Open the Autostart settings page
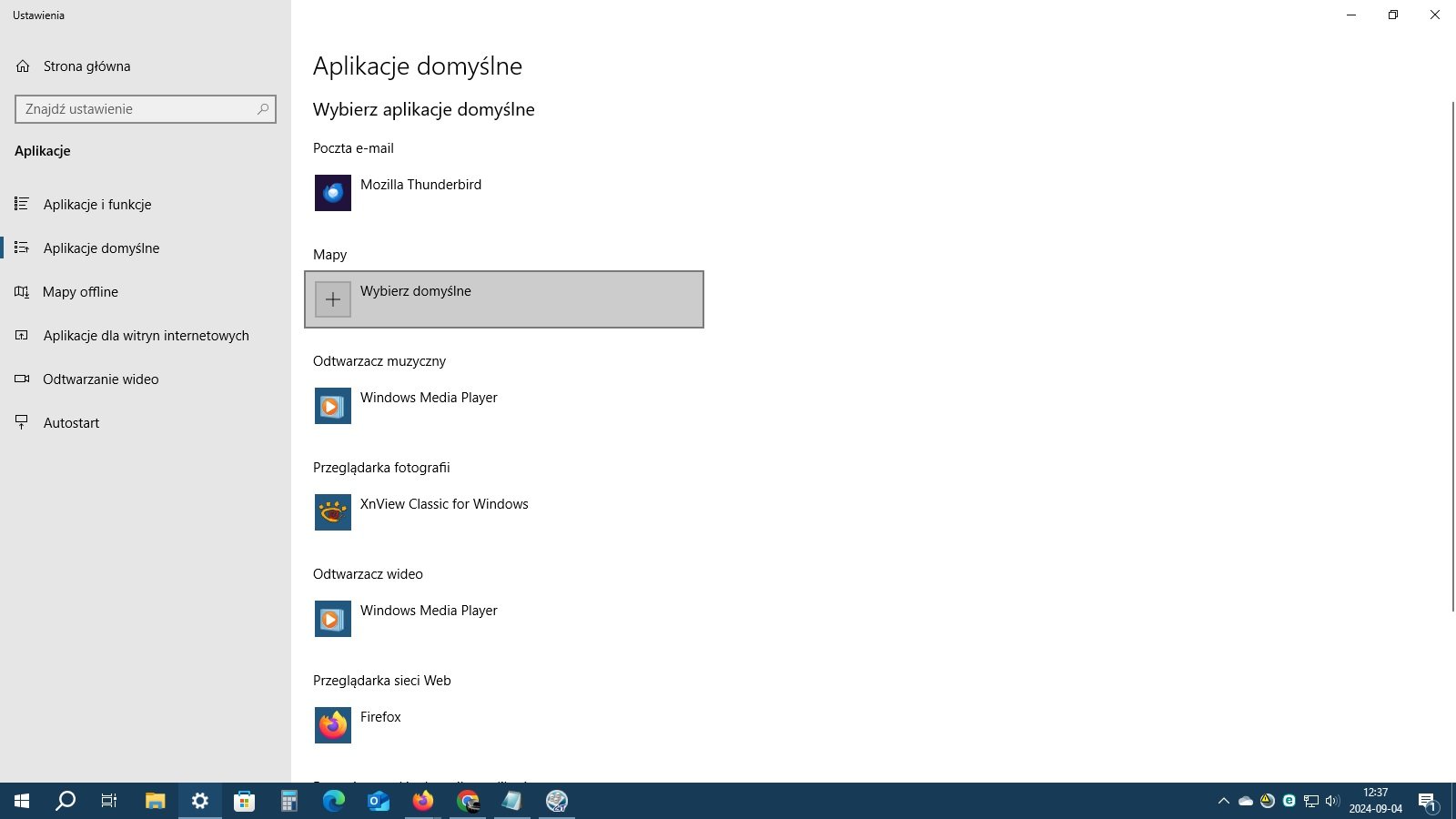Viewport: 1456px width, 819px height. click(x=71, y=423)
